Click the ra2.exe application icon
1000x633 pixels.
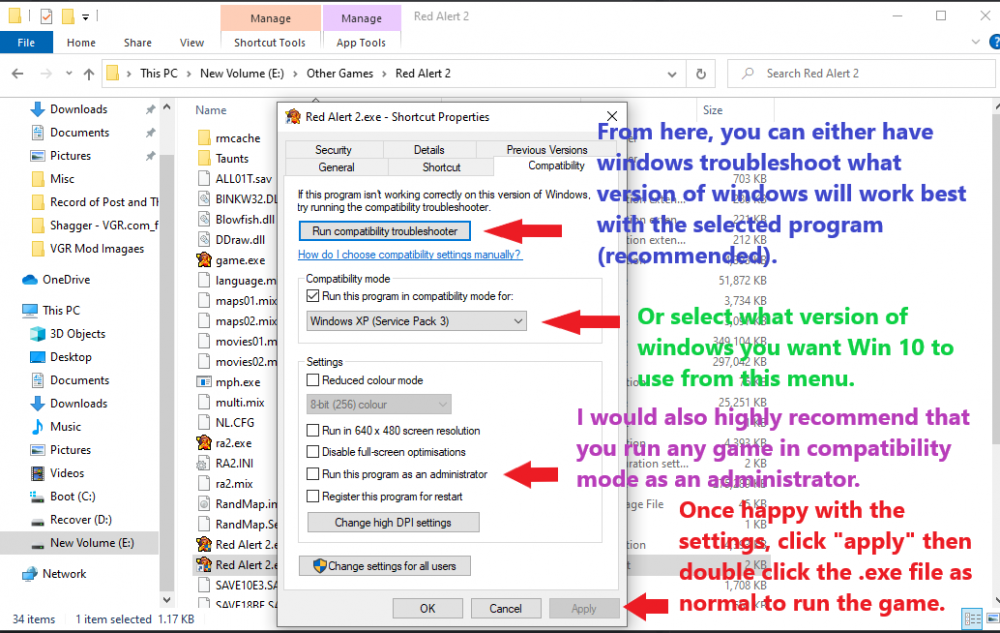click(x=204, y=443)
